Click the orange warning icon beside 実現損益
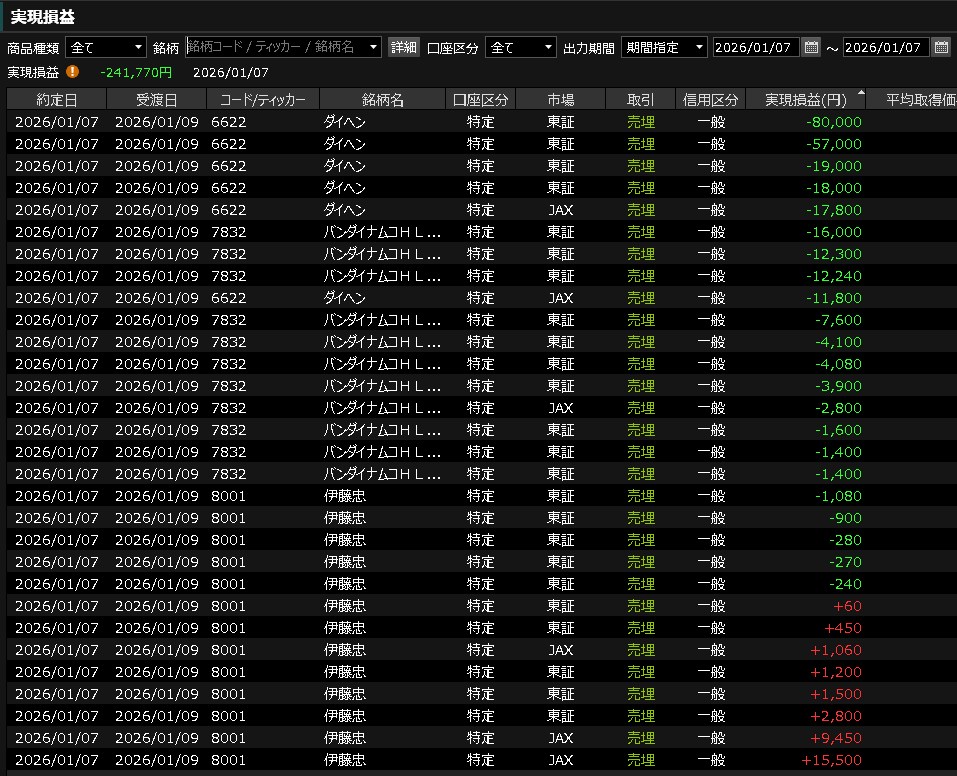The height and width of the screenshot is (776, 957). click(x=72, y=72)
